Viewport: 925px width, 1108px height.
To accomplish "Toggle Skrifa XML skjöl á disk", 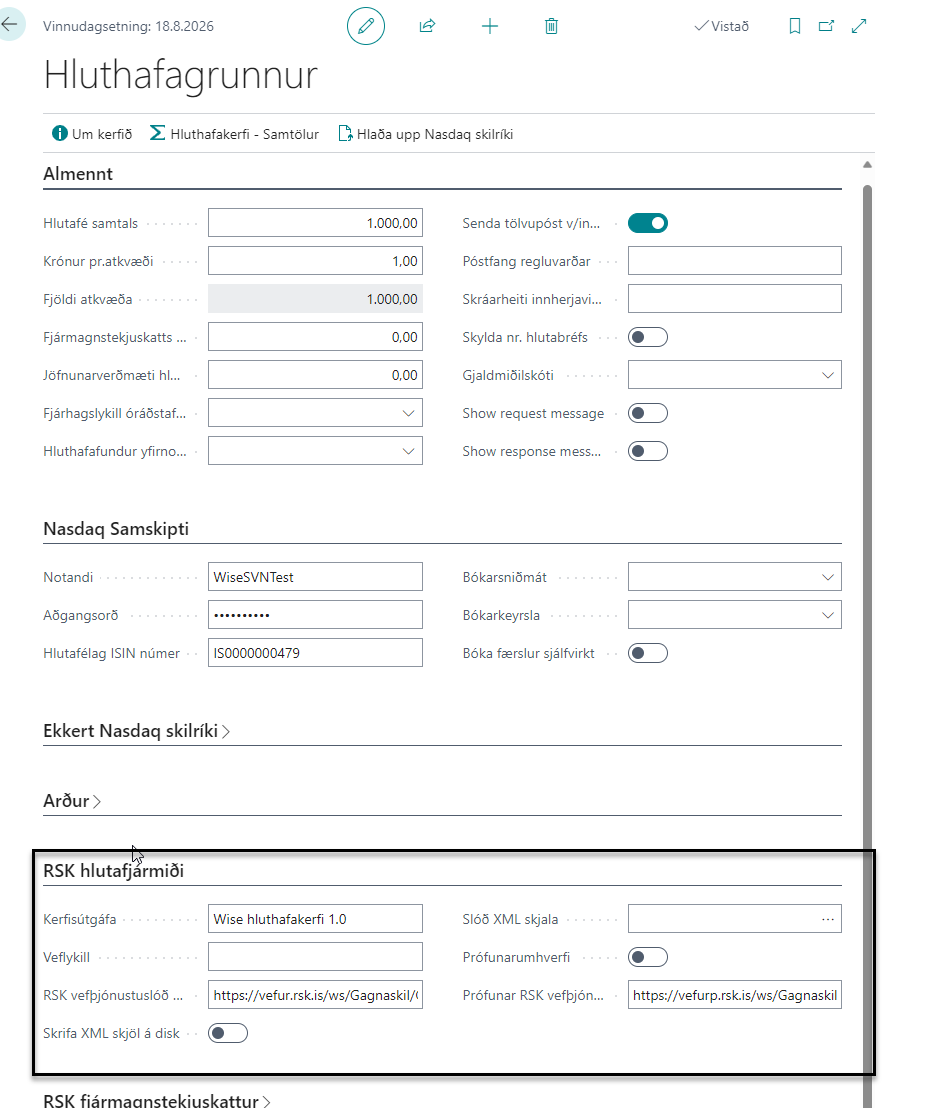I will coord(227,1033).
